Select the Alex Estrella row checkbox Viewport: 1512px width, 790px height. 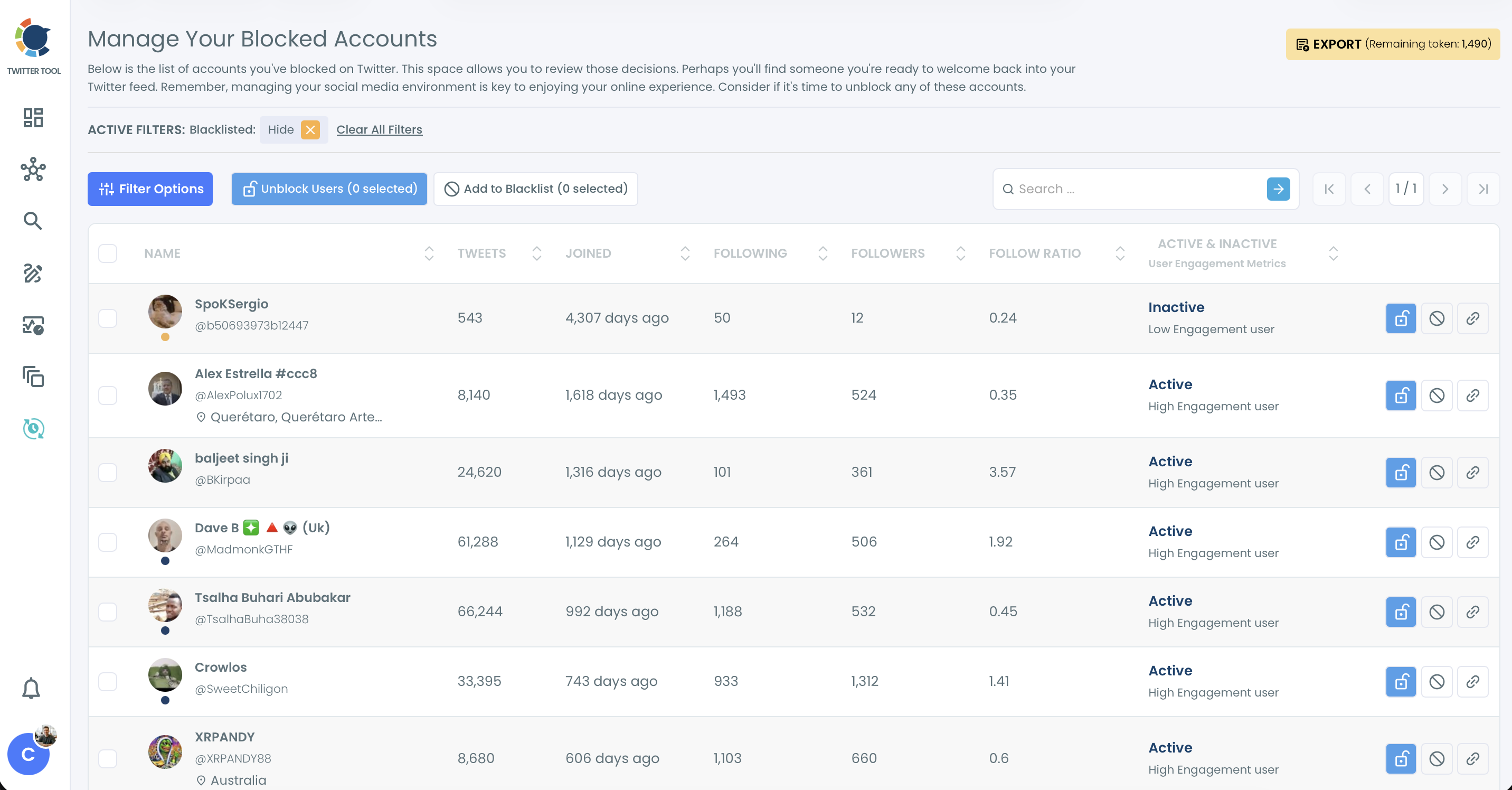tap(108, 396)
